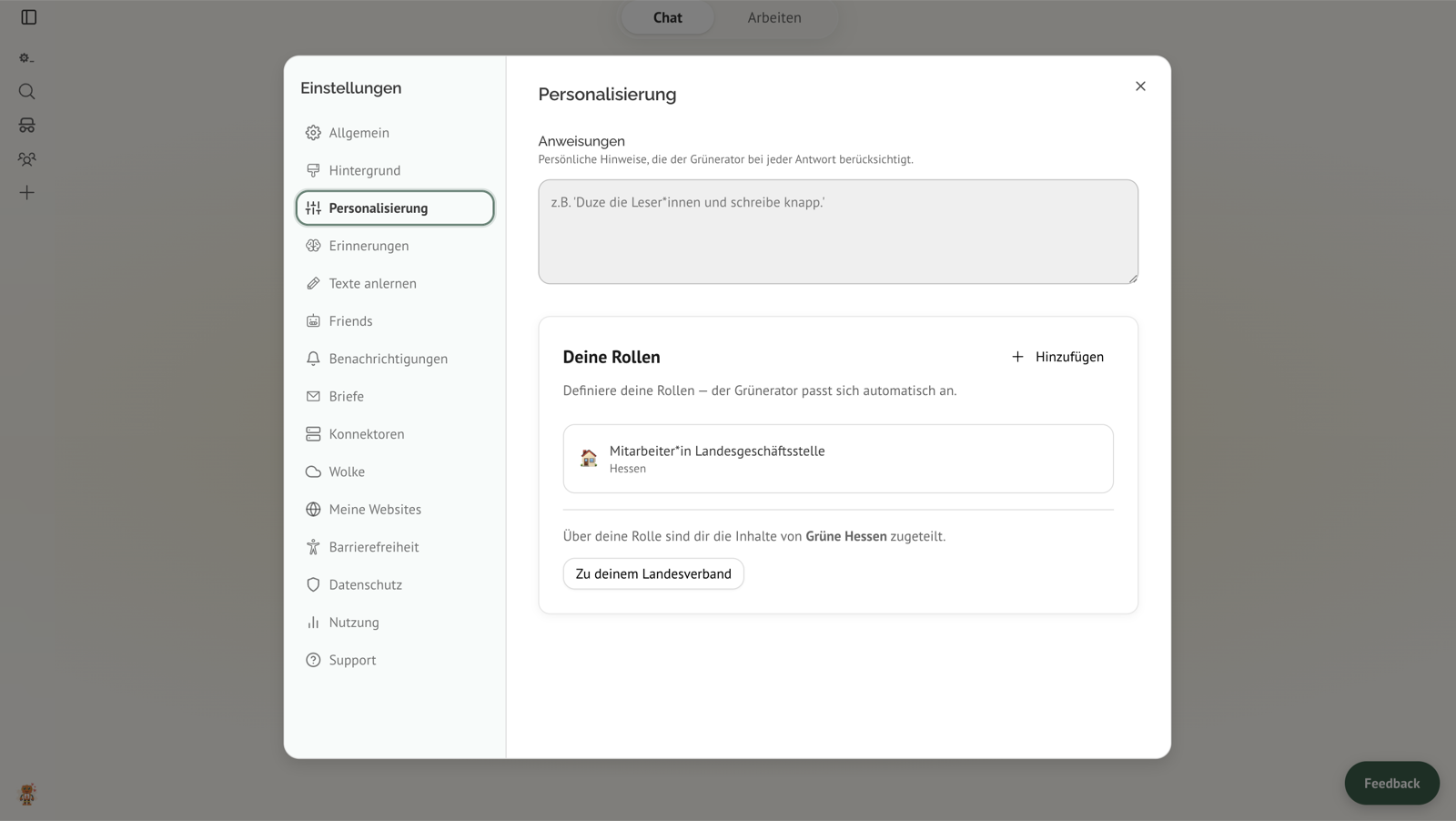Click the incognito glasses icon in left rail
The image size is (1456, 821).
click(x=27, y=125)
